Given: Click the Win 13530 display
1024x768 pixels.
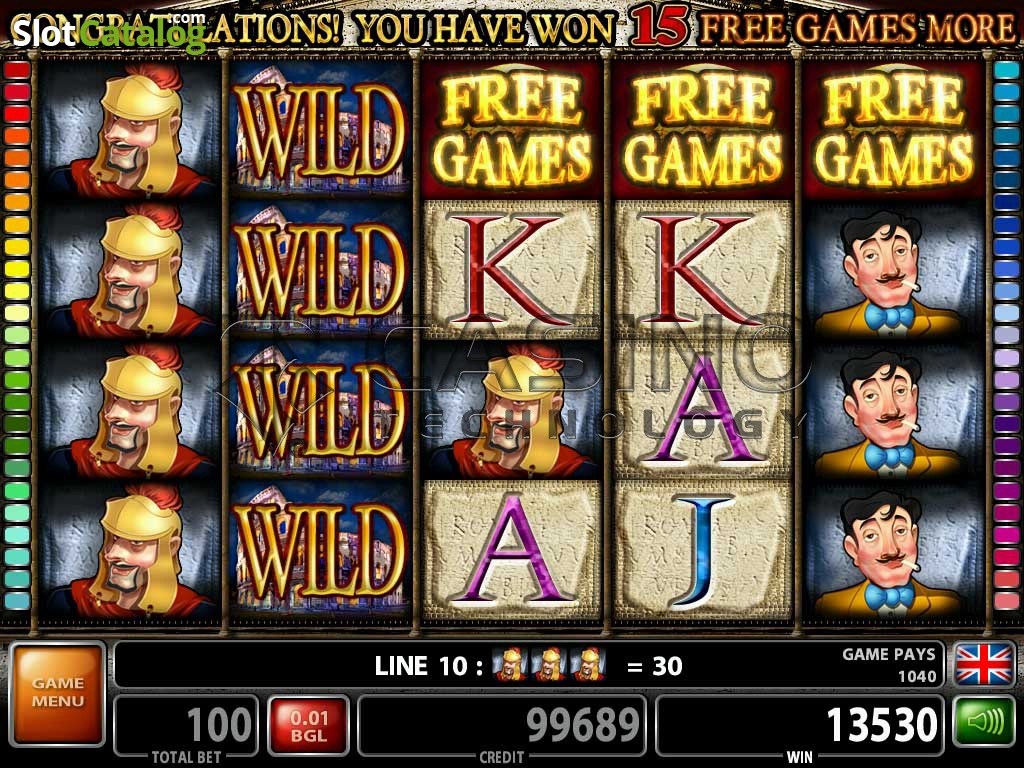Looking at the screenshot, I should tap(799, 726).
